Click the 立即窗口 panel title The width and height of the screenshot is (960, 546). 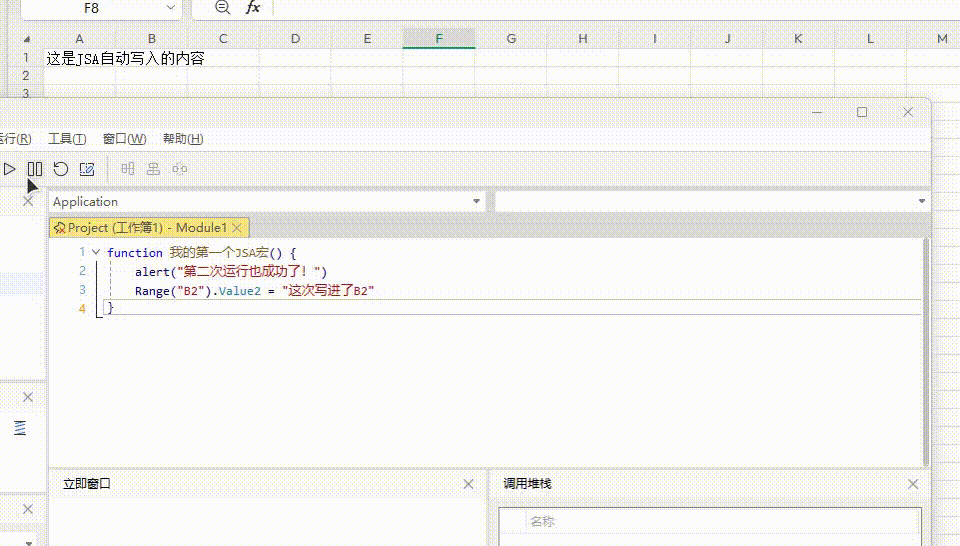click(x=87, y=484)
